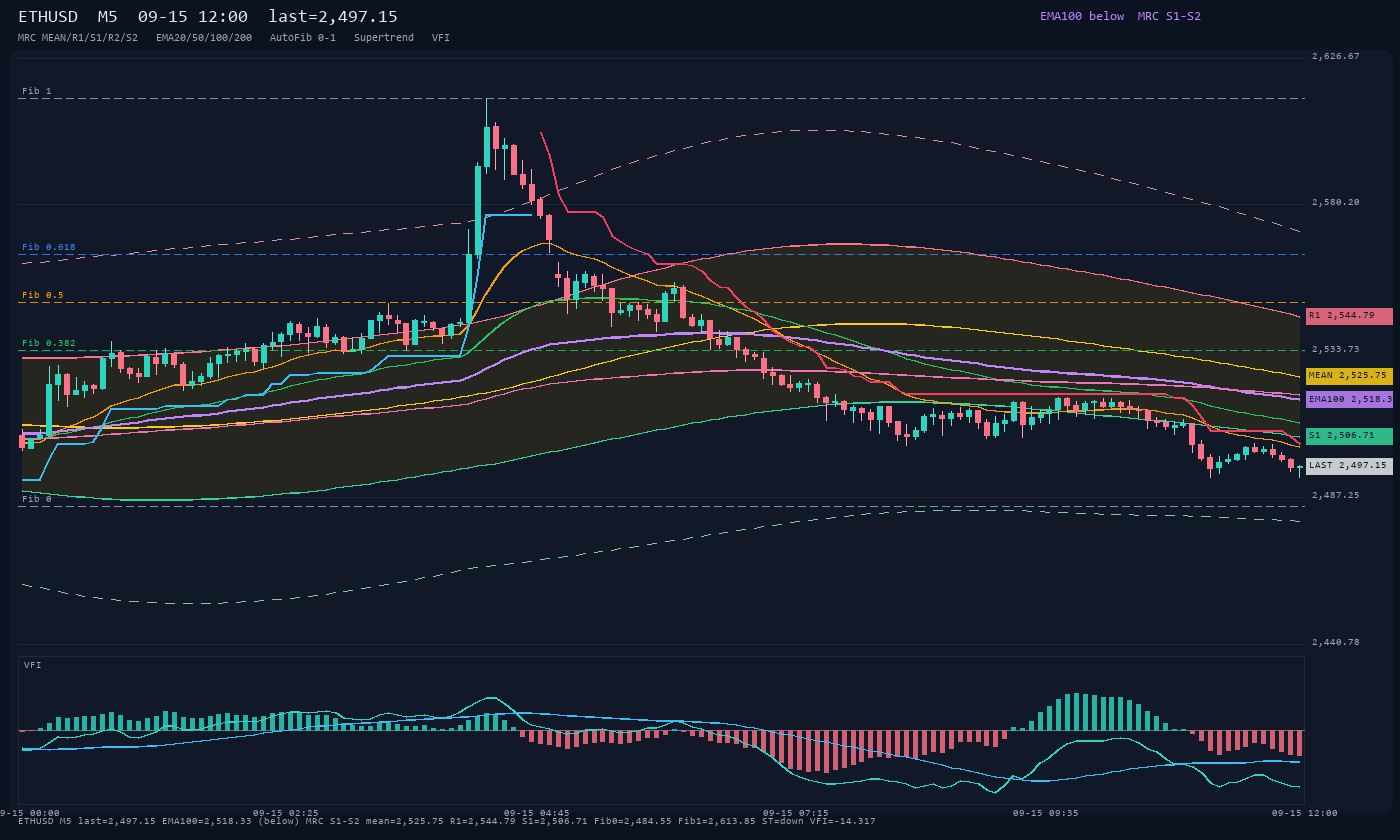The image size is (1400, 840).
Task: Click the '09-15 02:25' time axis label
Action: coord(286,813)
